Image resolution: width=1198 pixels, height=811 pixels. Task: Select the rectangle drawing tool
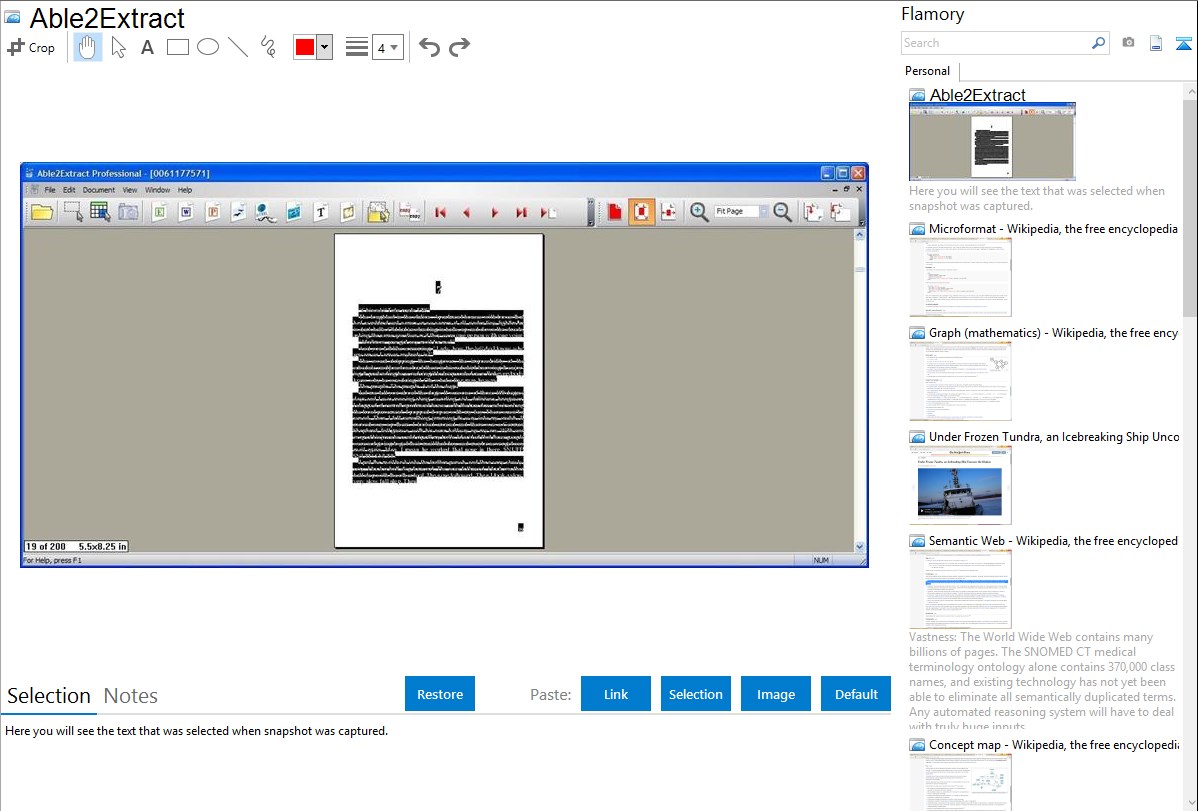click(x=177, y=47)
